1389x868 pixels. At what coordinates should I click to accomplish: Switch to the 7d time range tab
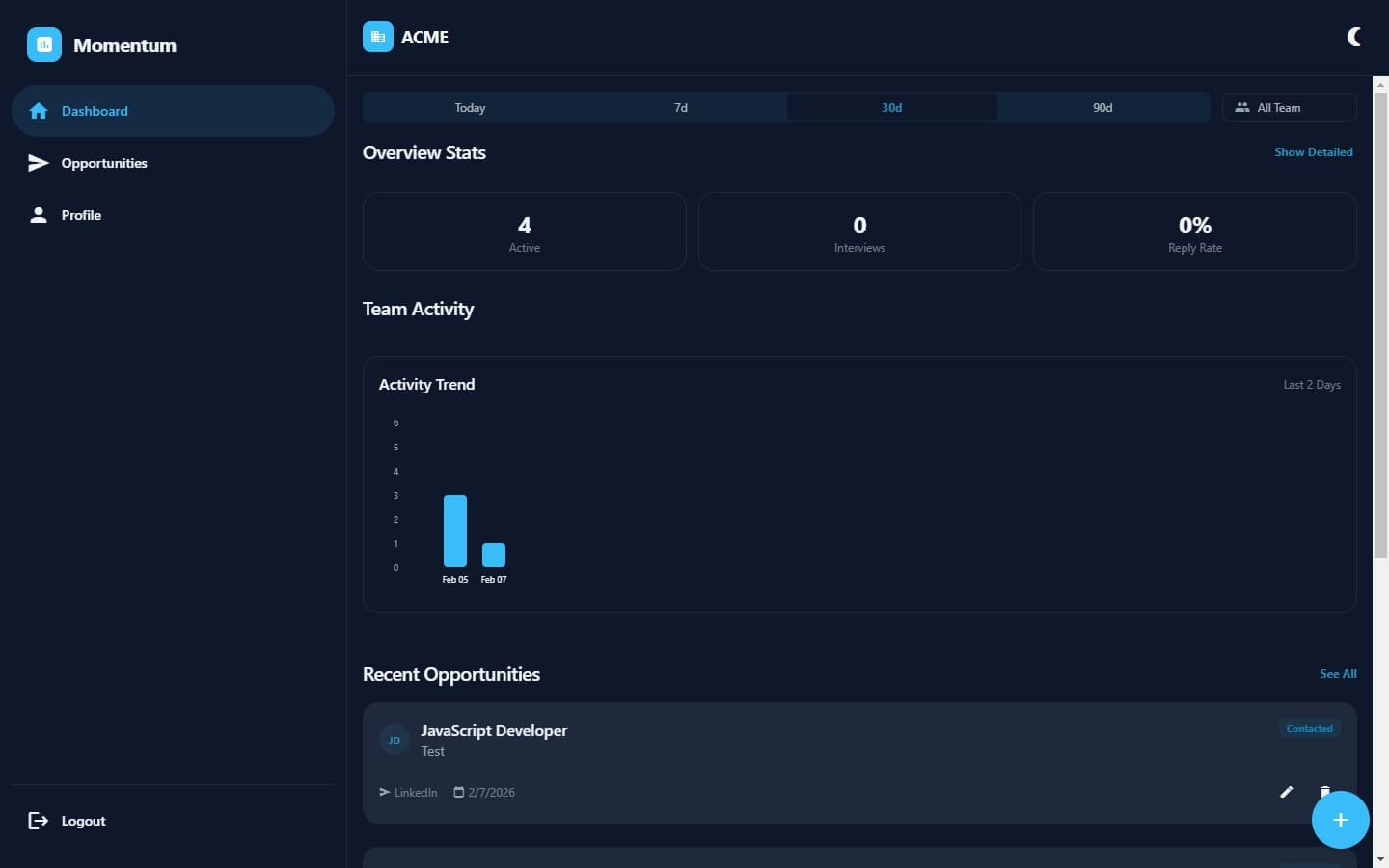[681, 107]
